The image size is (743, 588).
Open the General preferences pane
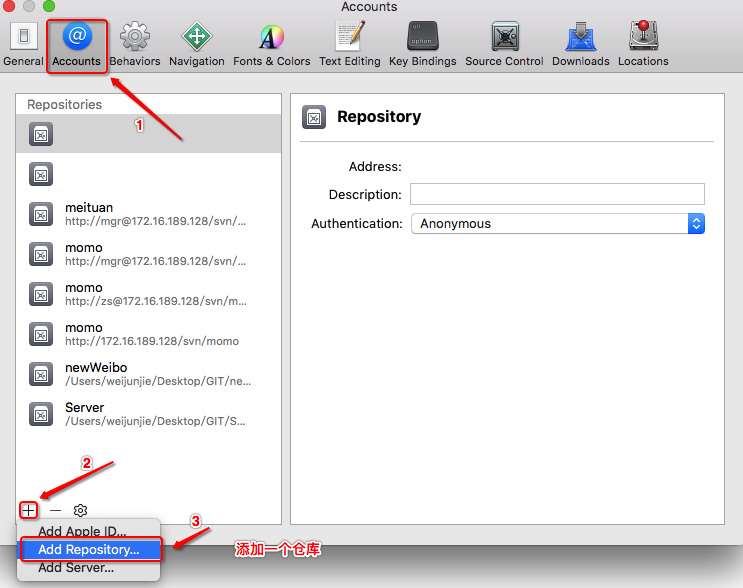pyautogui.click(x=23, y=45)
